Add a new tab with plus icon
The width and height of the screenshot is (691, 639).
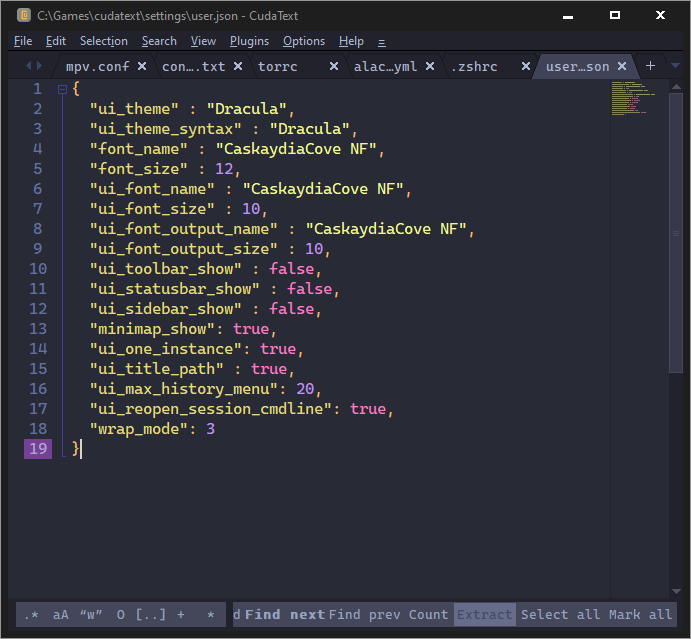pyautogui.click(x=650, y=66)
